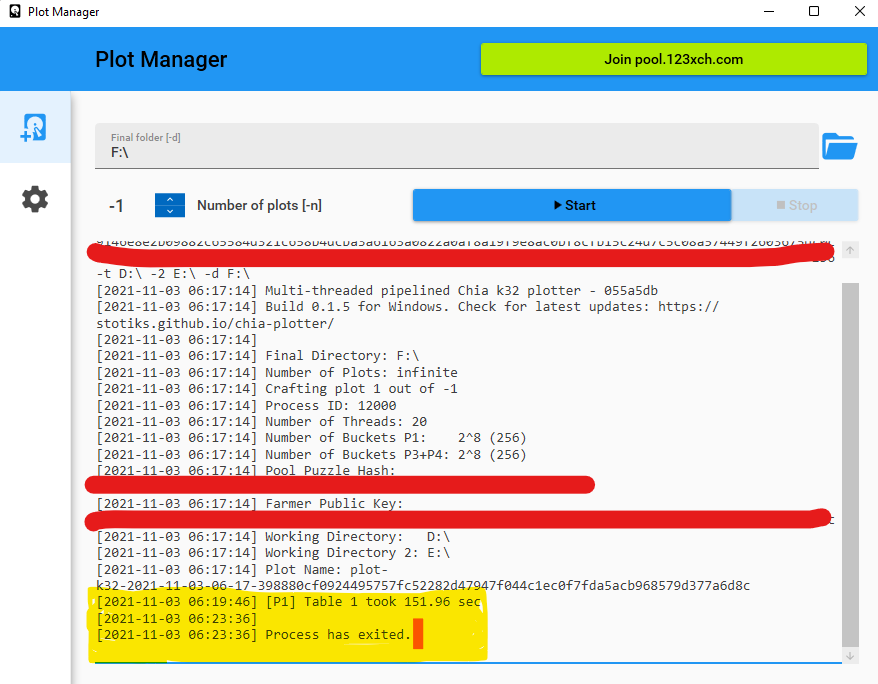Open Join pool.123xch.com
Viewport: 878px width, 684px height.
pos(673,59)
